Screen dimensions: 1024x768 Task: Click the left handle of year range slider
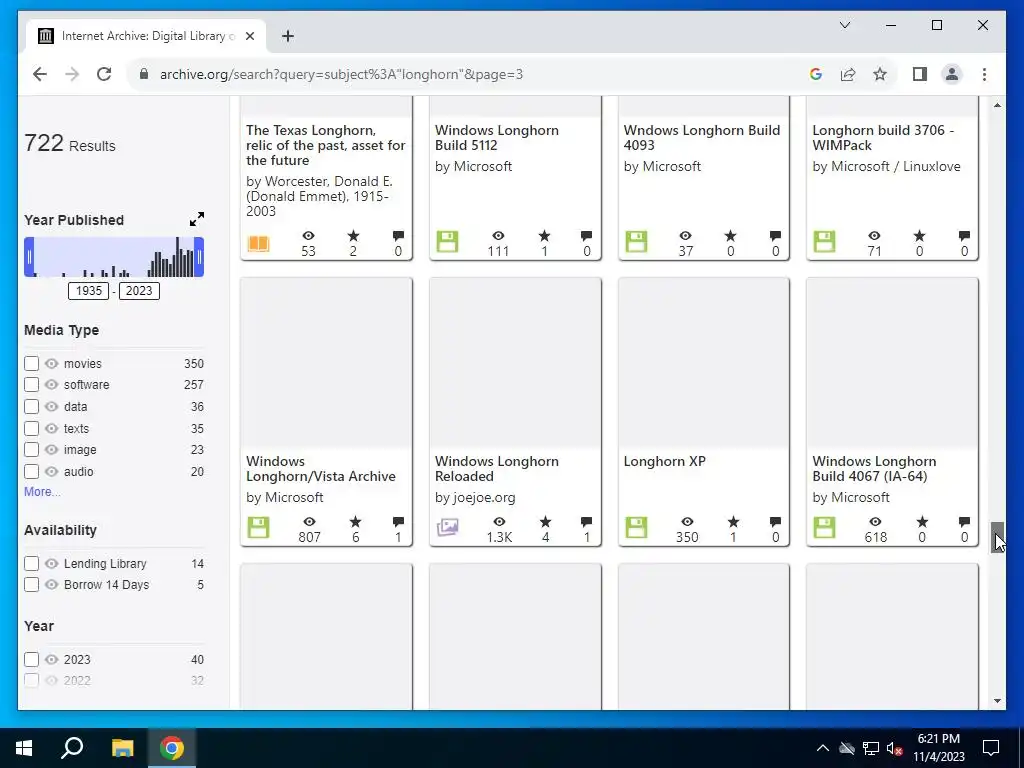click(x=29, y=257)
